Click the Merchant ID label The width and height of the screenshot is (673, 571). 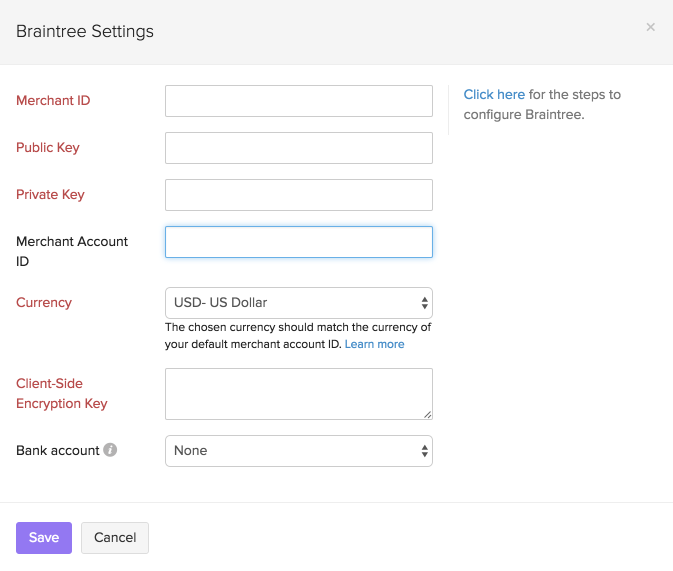(53, 101)
